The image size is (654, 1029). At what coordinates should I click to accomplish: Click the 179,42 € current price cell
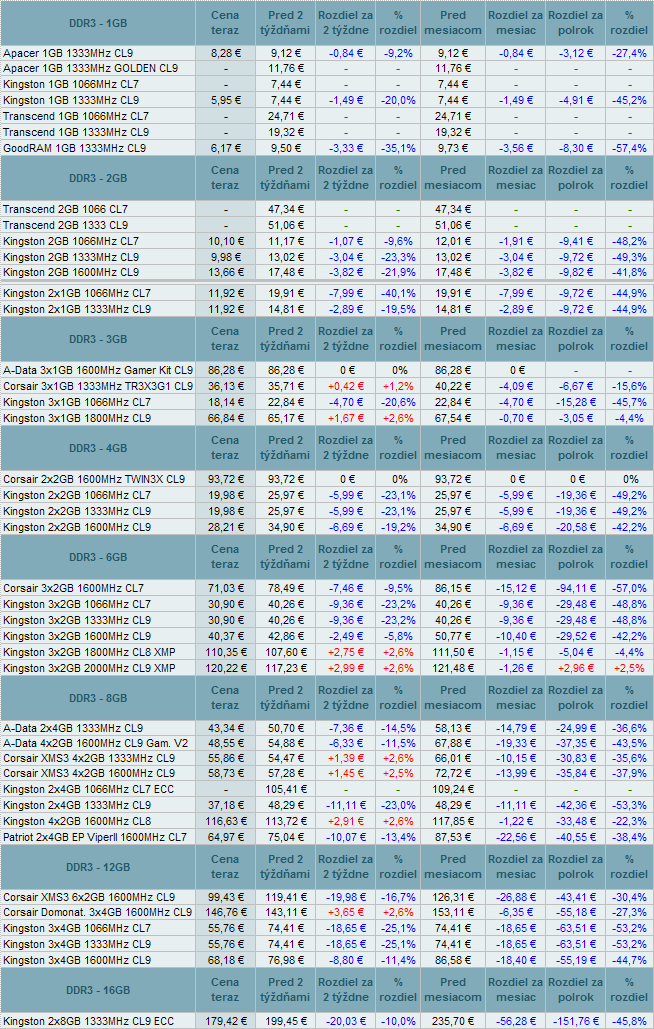[x=226, y=1021]
